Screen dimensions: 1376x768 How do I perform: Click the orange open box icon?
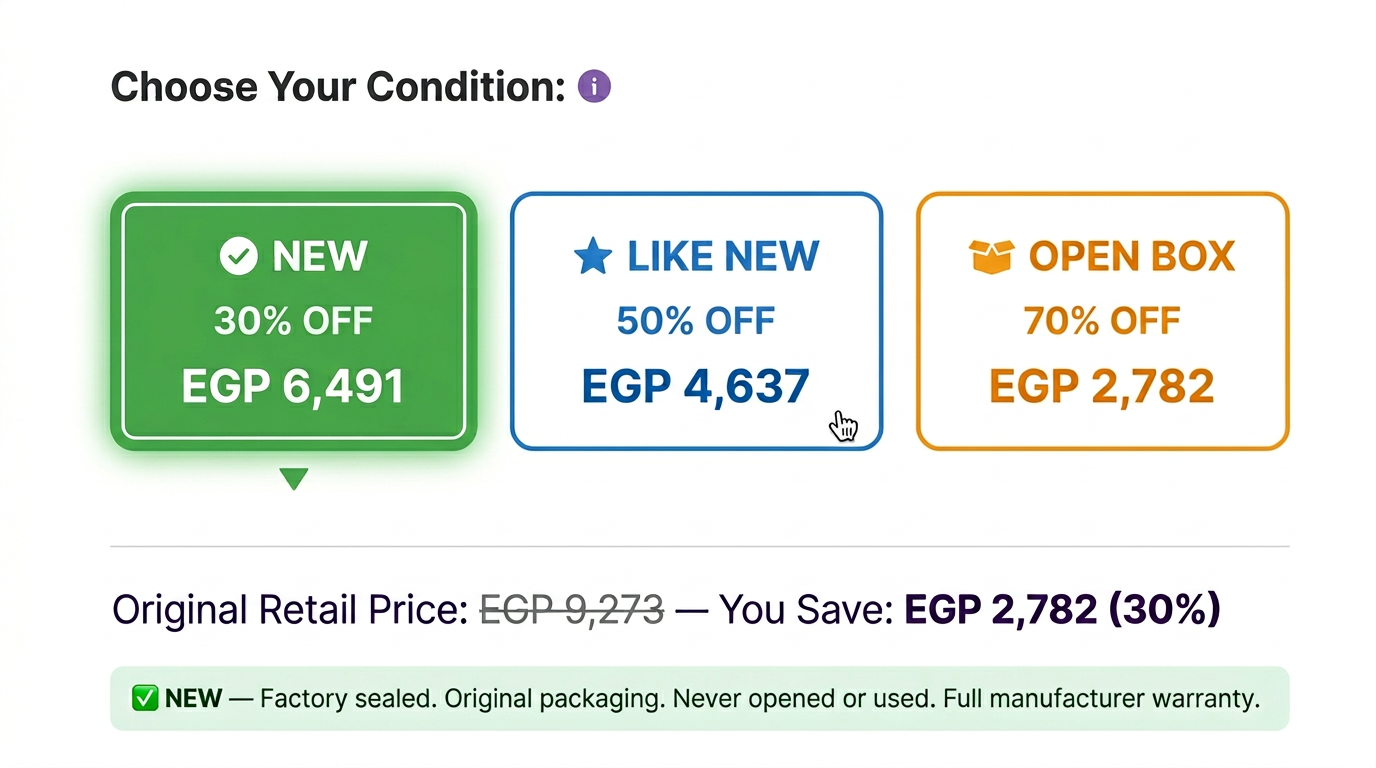point(991,257)
